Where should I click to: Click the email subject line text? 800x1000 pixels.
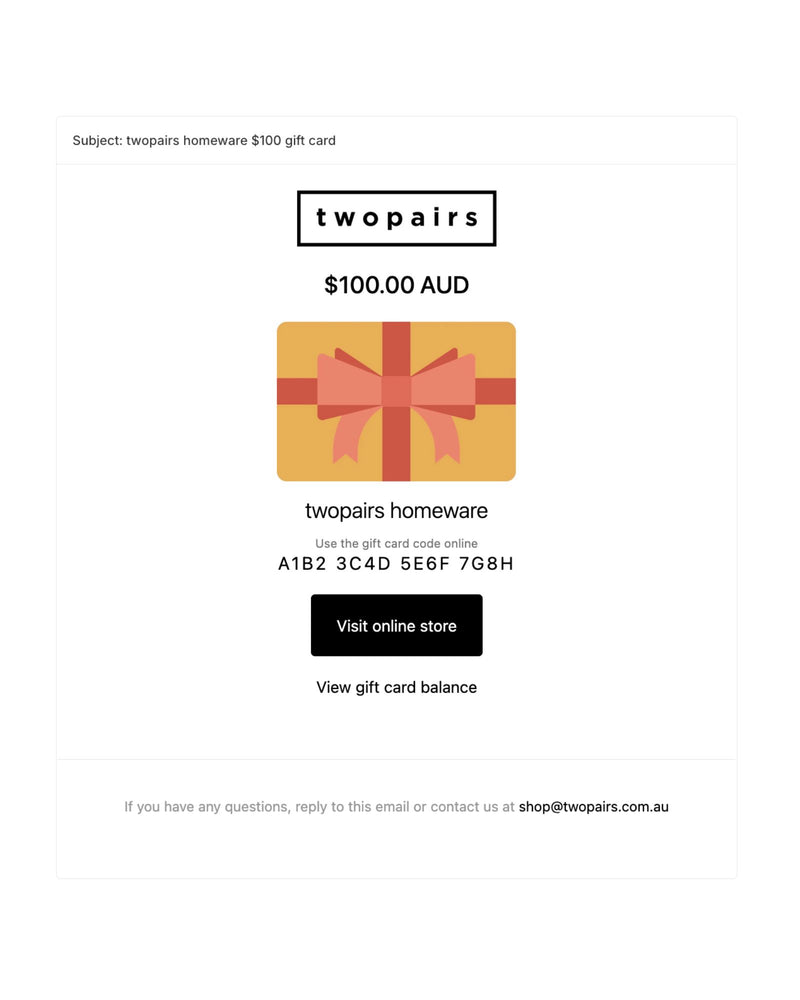(x=231, y=141)
